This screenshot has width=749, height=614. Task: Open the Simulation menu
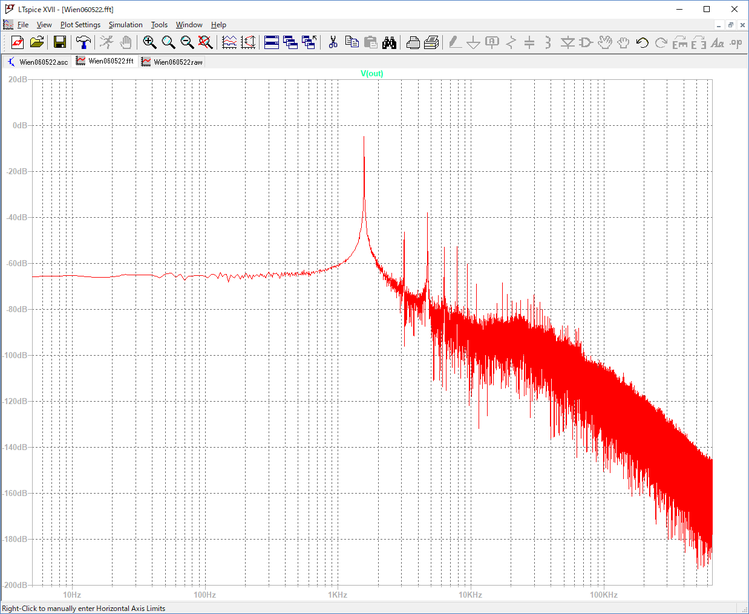125,24
